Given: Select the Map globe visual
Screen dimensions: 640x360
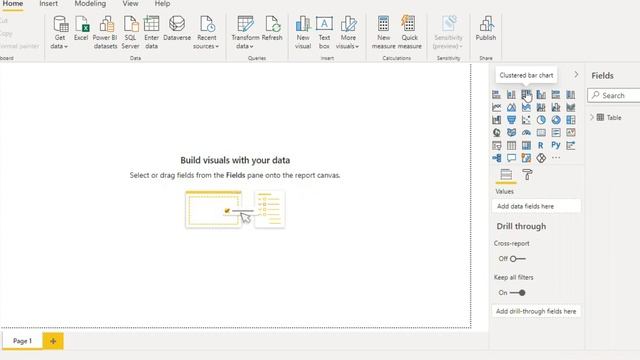Looking at the screenshot, I should (496, 133).
